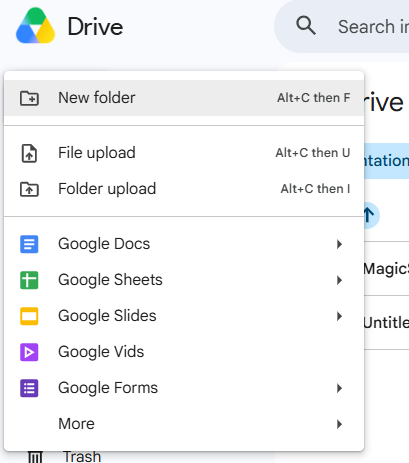Open the Untitled file row
409x463 pixels.
click(x=387, y=323)
